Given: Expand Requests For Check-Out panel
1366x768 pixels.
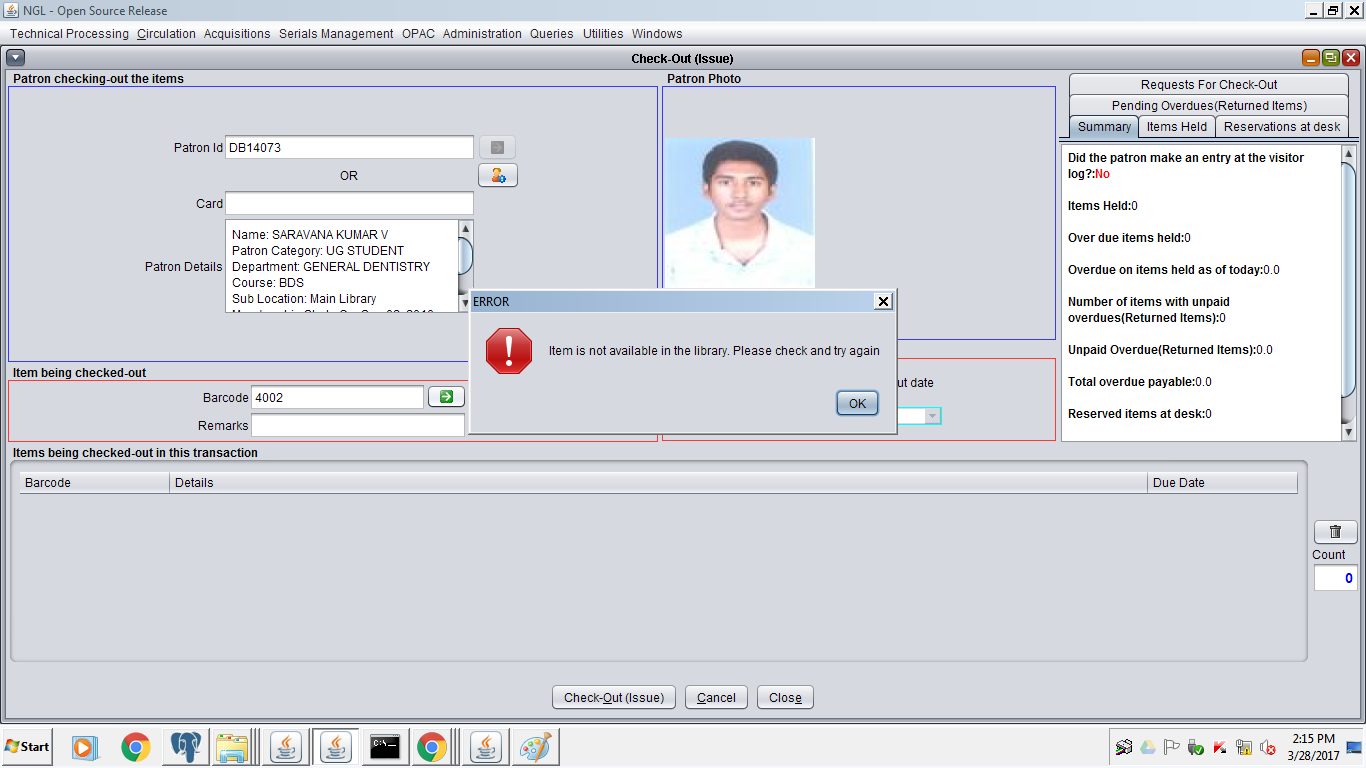Looking at the screenshot, I should pyautogui.click(x=1208, y=85).
